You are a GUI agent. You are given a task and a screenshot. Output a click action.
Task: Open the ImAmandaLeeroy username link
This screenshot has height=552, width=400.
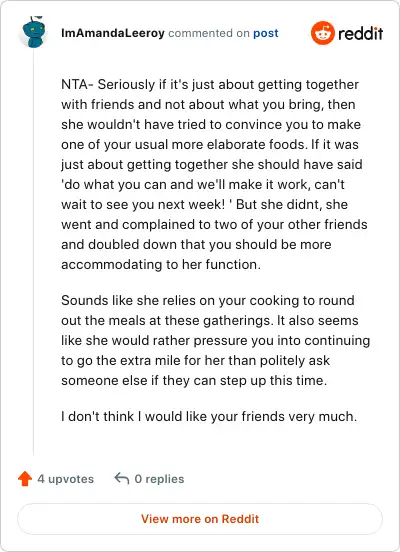[x=113, y=33]
